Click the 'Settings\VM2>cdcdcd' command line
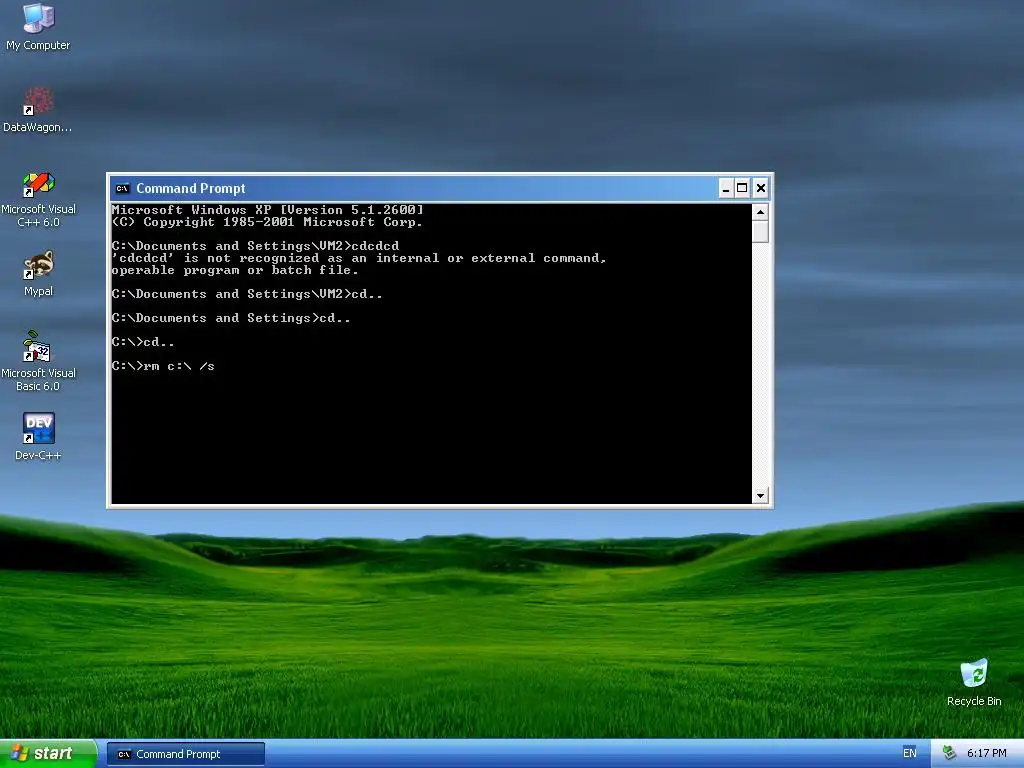 (255, 246)
